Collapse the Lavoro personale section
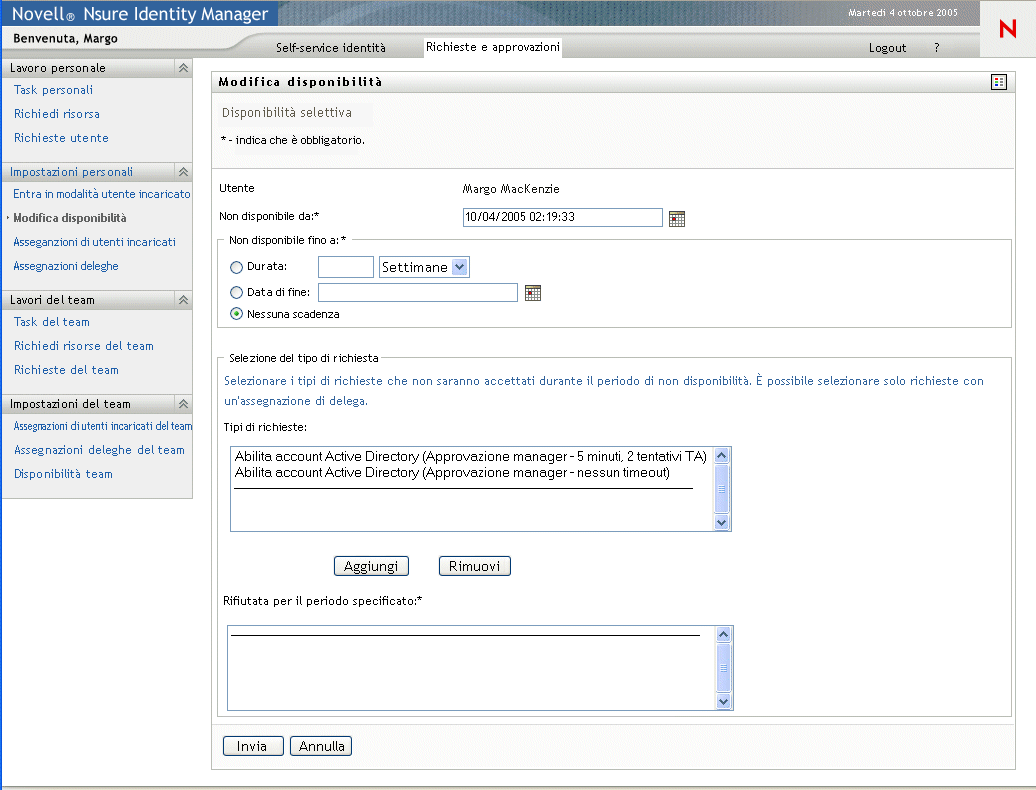 pyautogui.click(x=183, y=68)
